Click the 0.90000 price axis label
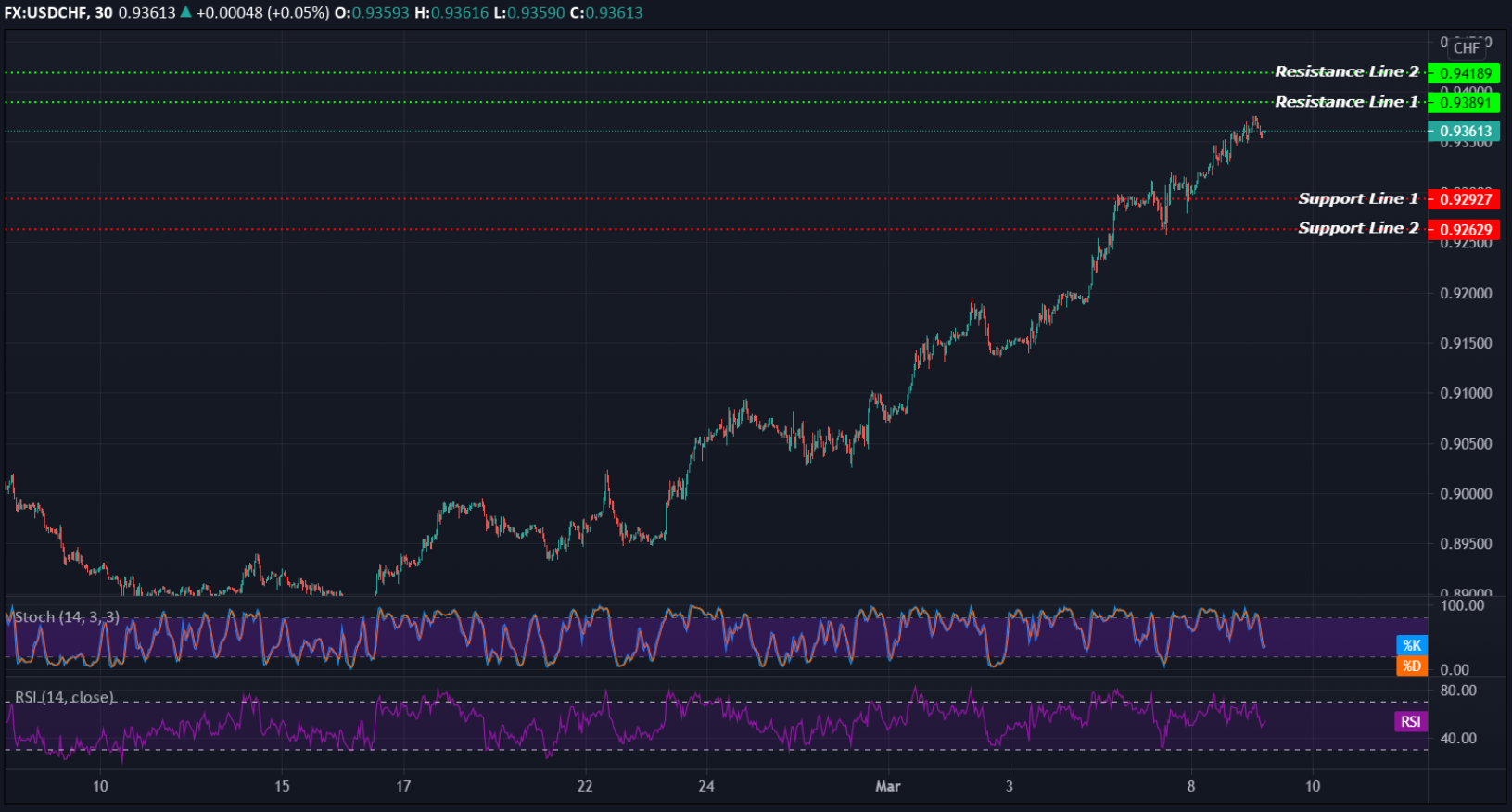Image resolution: width=1512 pixels, height=812 pixels. tap(1466, 494)
